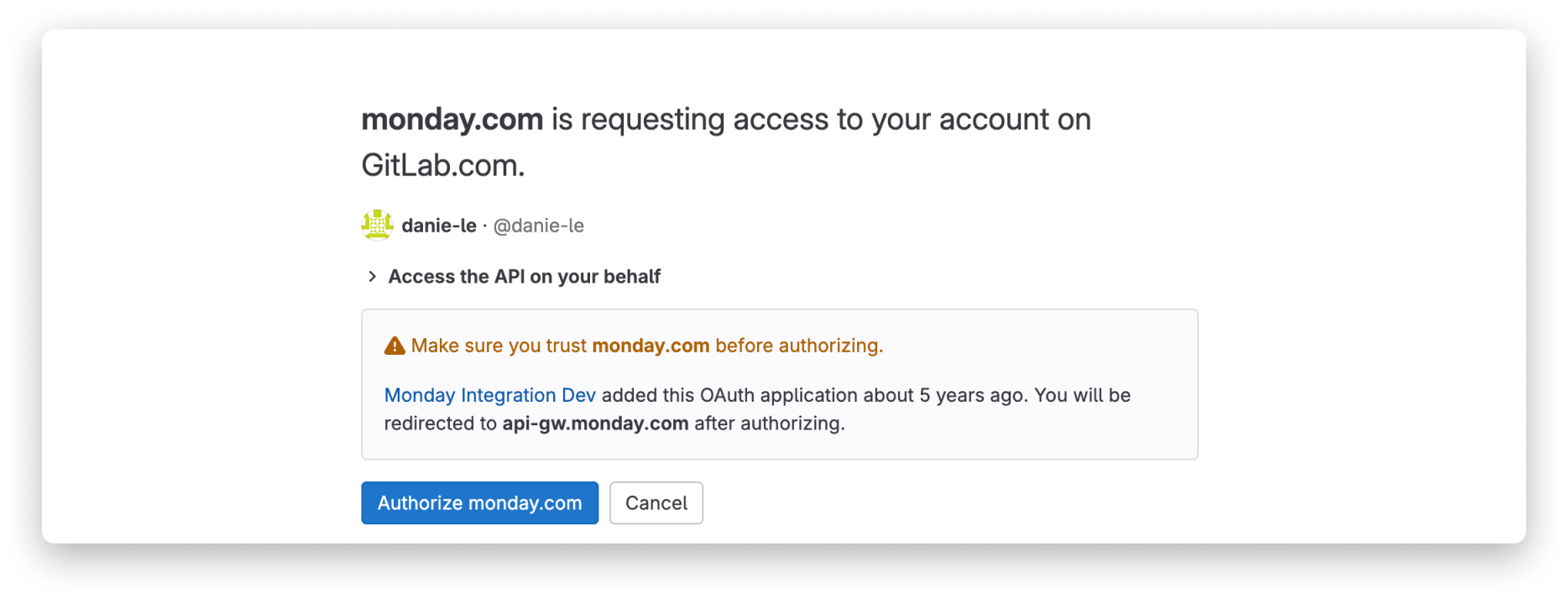The height and width of the screenshot is (598, 1568).
Task: Click the alert icon beside the trust message
Action: point(395,344)
